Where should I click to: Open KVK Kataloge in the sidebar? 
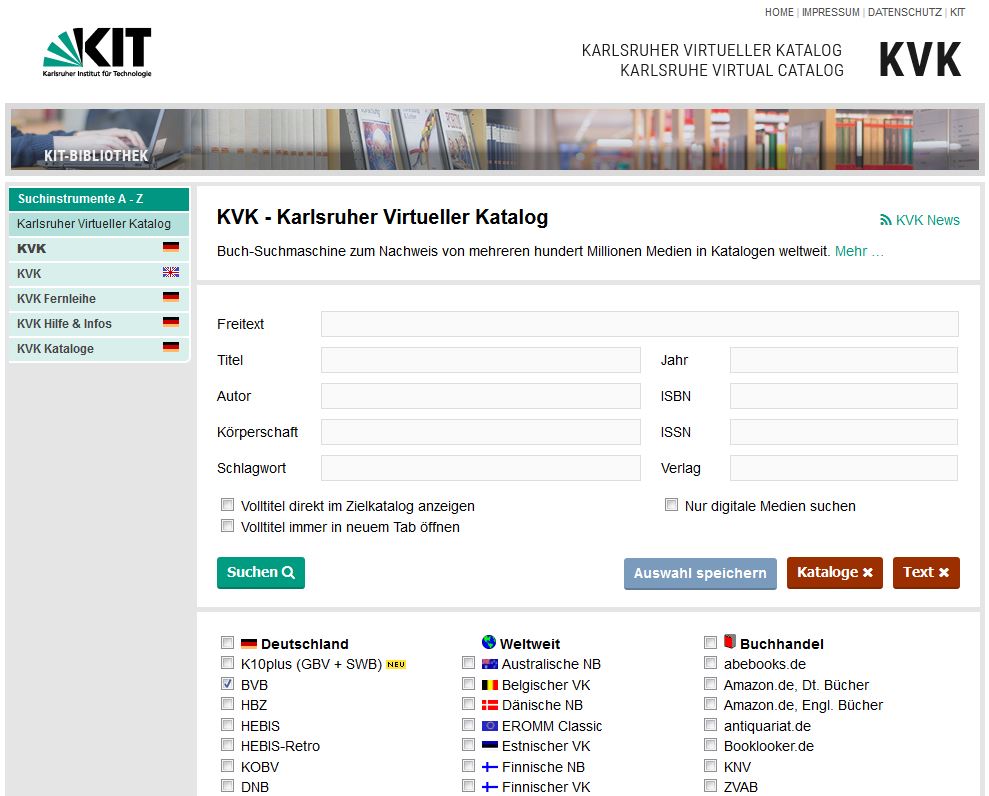(x=99, y=349)
